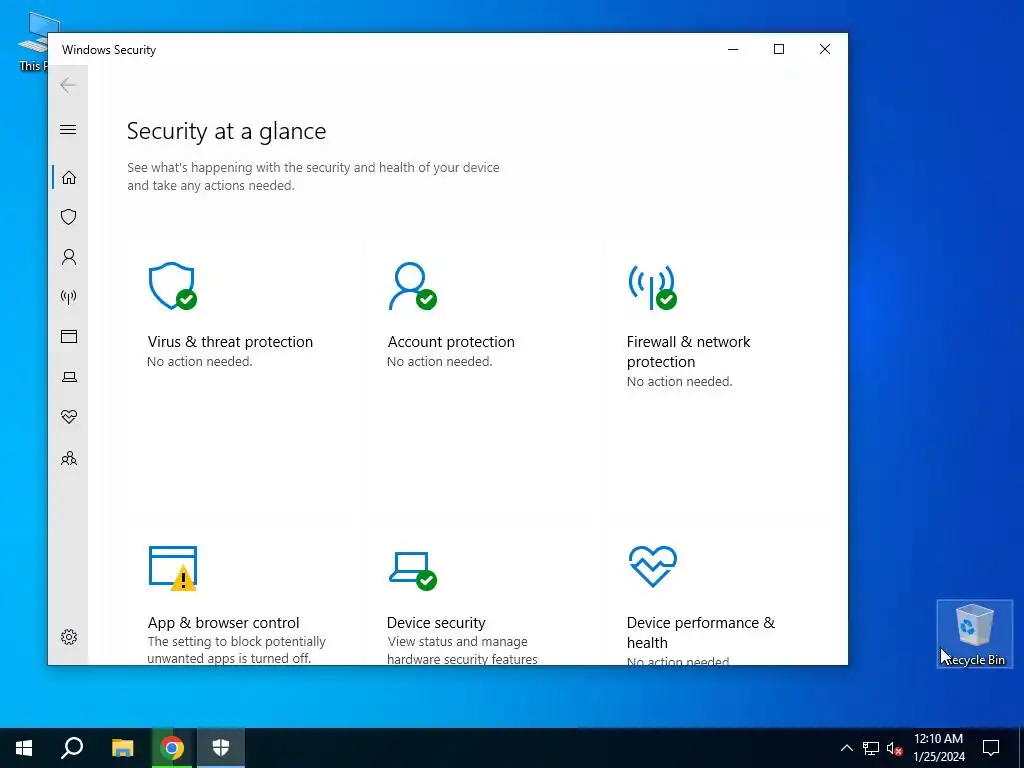Image resolution: width=1024 pixels, height=768 pixels.
Task: Click the muted volume tray icon
Action: 894,748
